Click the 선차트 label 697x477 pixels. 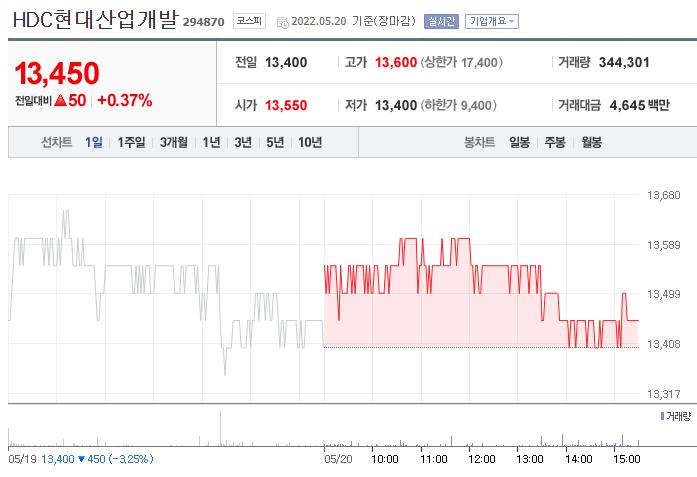56,142
